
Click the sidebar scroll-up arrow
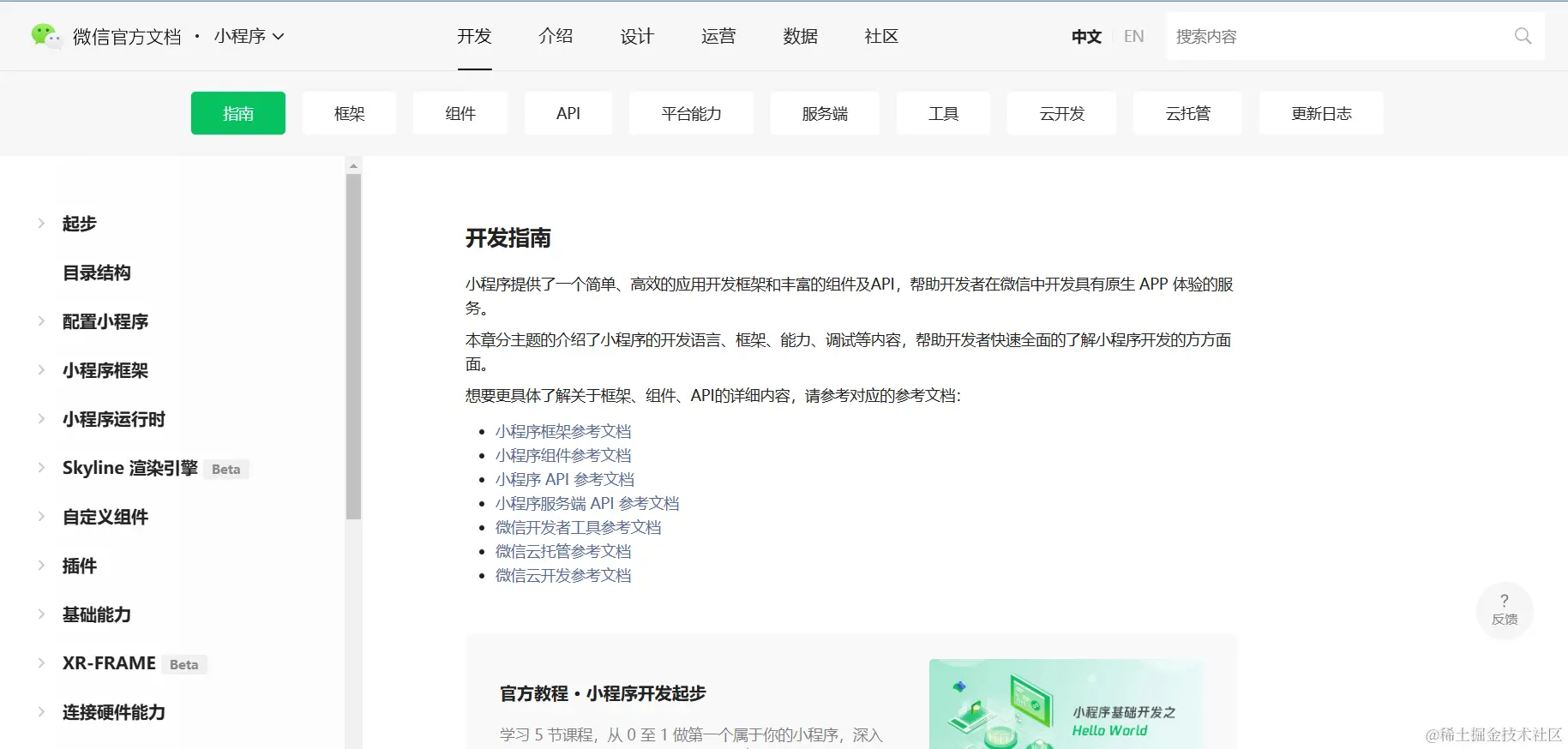click(353, 165)
